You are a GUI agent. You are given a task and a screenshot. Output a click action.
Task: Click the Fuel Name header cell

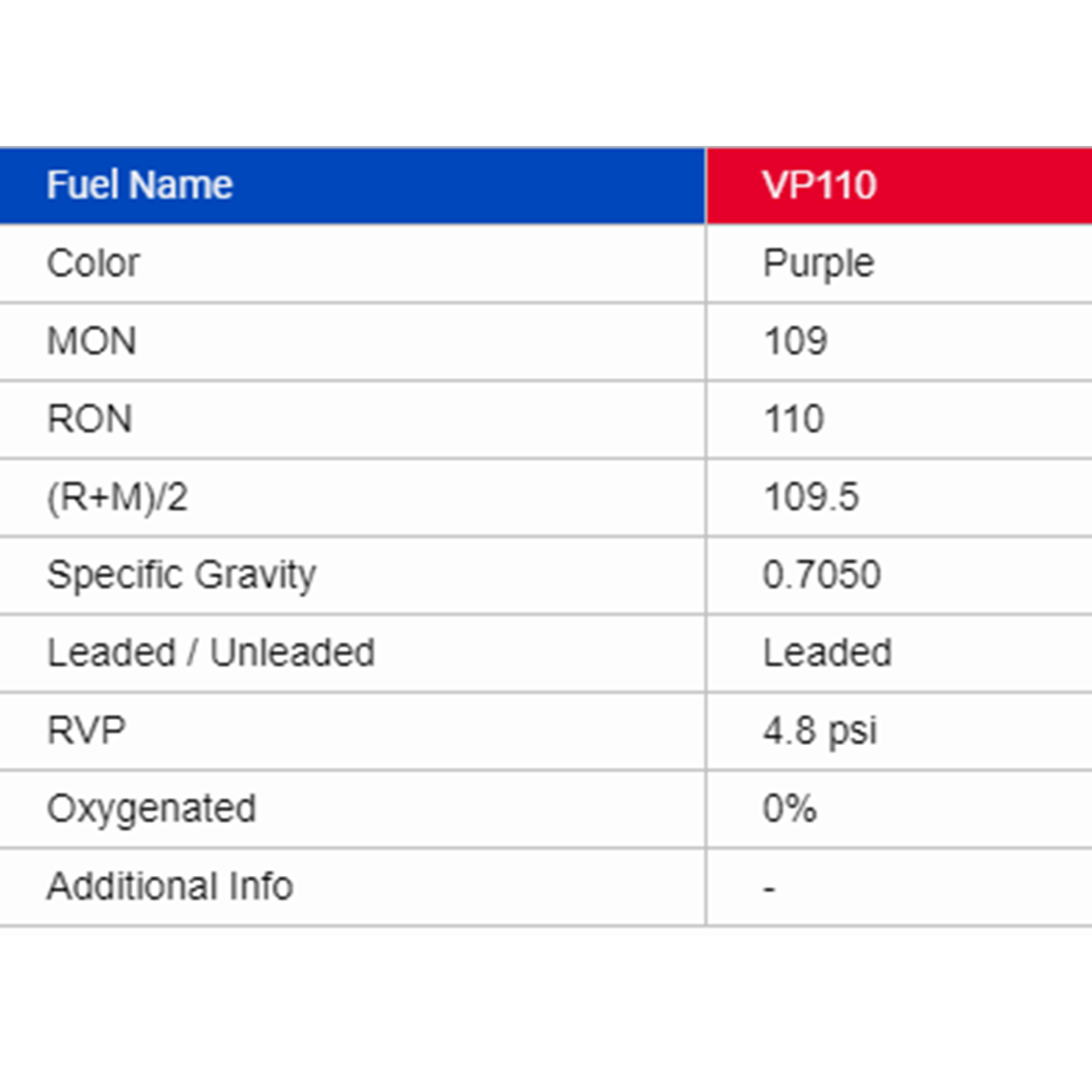coord(140,185)
